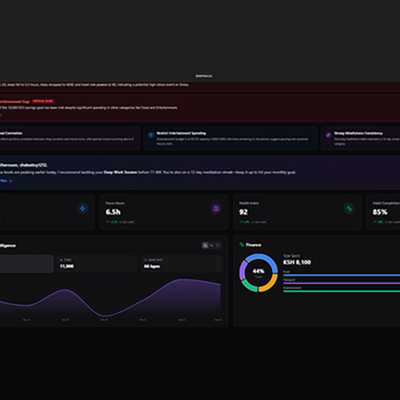Viewport: 400px width, 400px height.
Task: Open the Restrict Entertainment Spending insight card
Action: coord(230,138)
